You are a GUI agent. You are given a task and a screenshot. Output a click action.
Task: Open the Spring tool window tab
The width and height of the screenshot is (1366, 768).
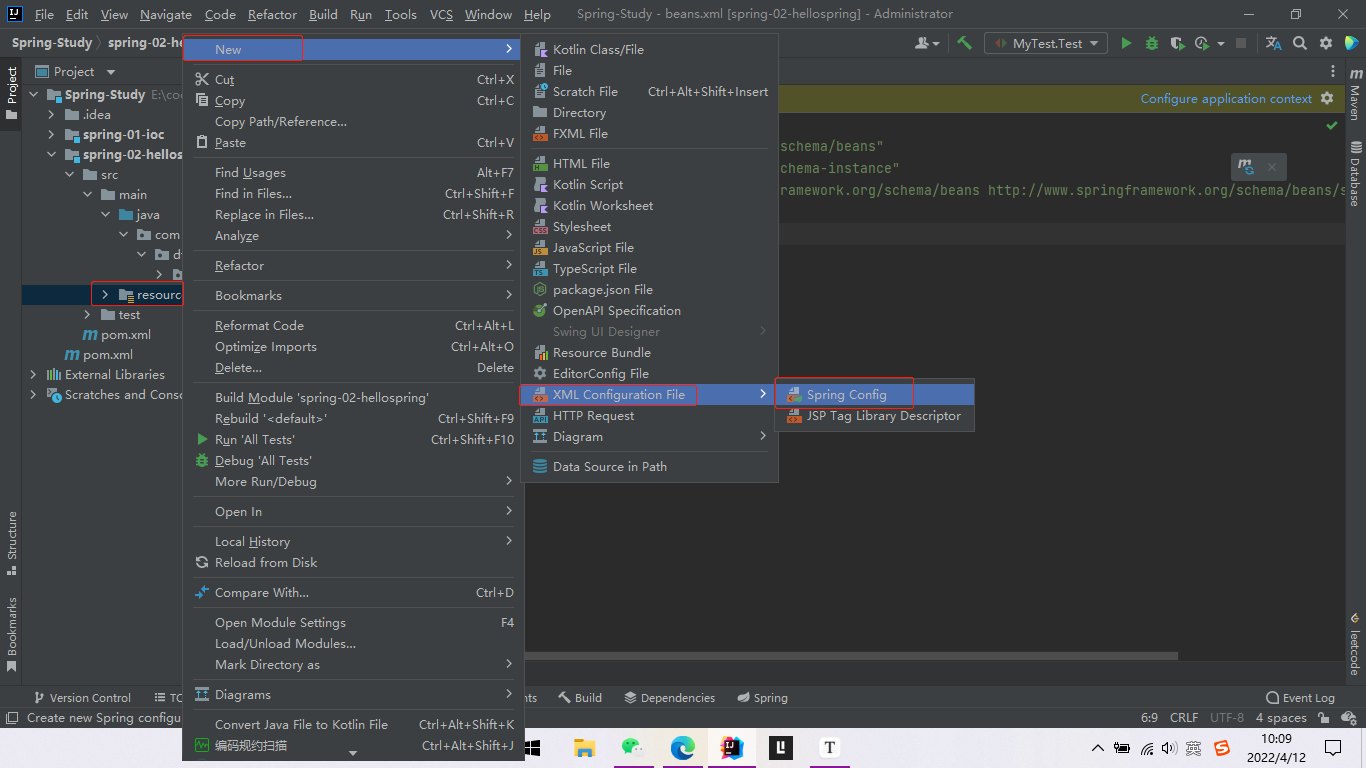pos(762,698)
